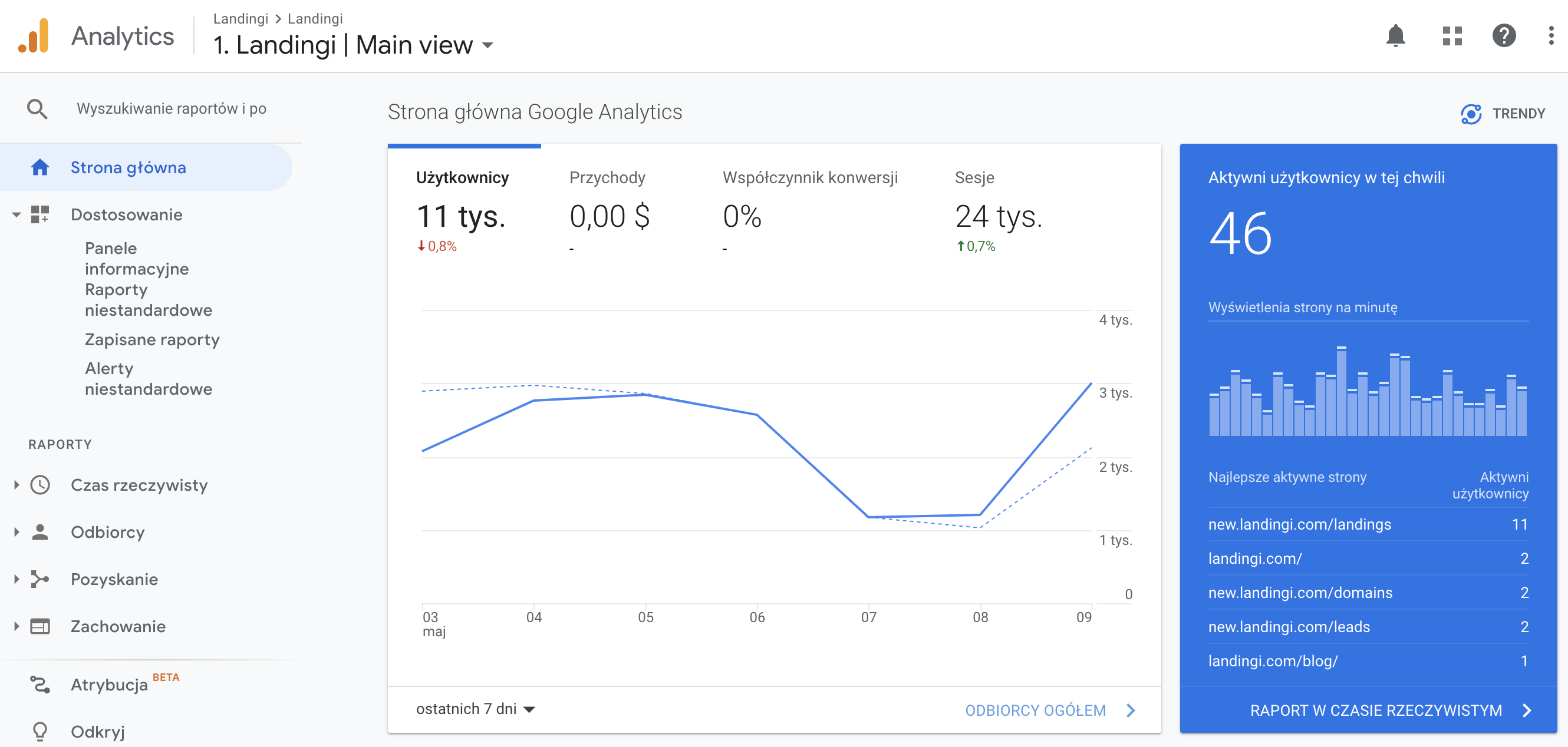This screenshot has width=1568, height=747.
Task: Click the notifications bell icon
Action: (x=1395, y=36)
